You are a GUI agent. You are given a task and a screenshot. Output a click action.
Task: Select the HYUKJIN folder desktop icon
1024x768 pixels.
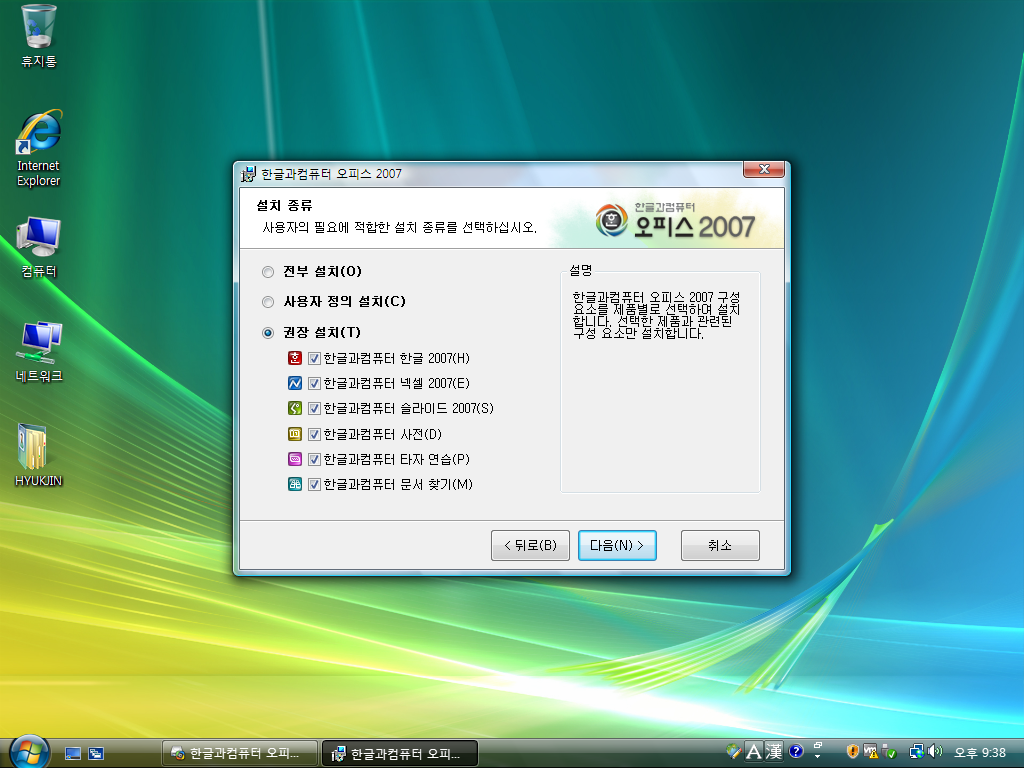pos(39,455)
